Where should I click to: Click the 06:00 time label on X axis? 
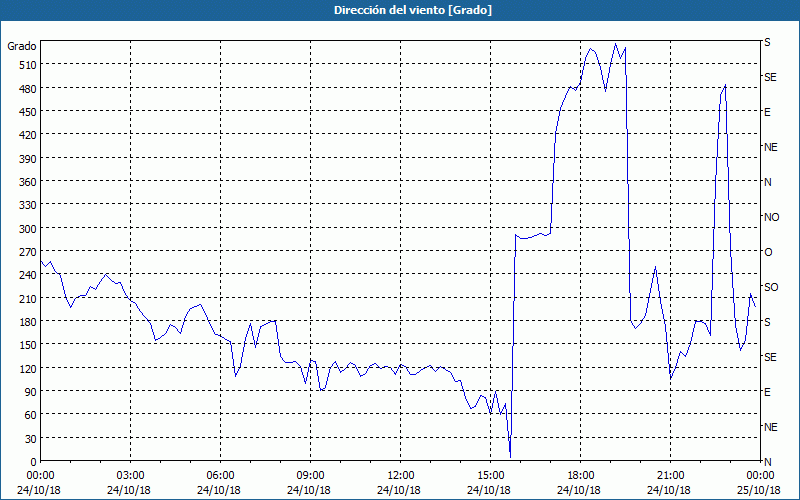[220, 476]
